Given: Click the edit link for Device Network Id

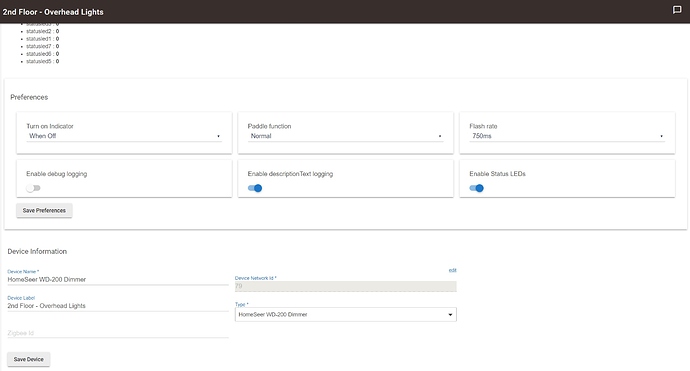Looking at the screenshot, I should coord(452,270).
